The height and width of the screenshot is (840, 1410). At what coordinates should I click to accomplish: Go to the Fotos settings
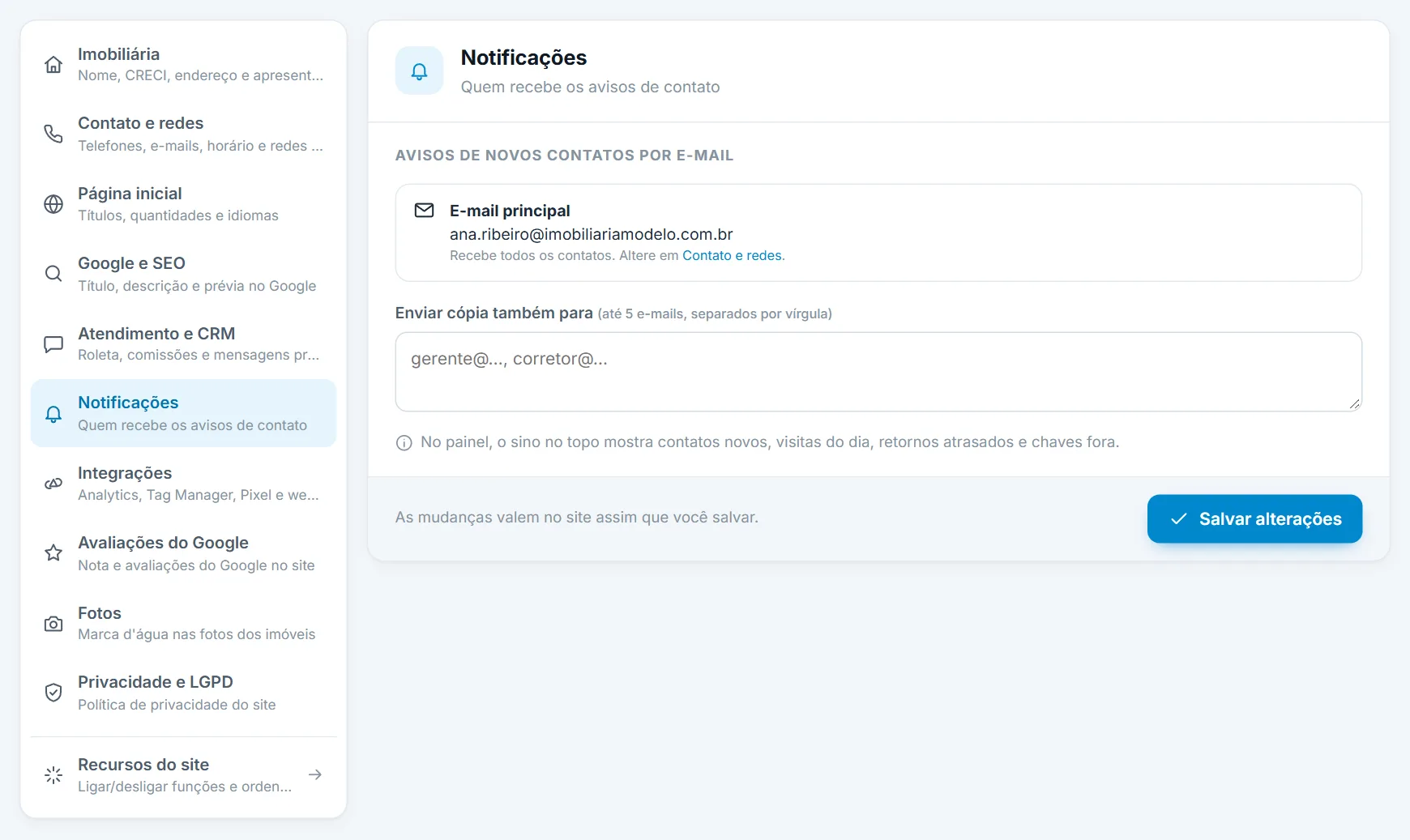pyautogui.click(x=183, y=623)
